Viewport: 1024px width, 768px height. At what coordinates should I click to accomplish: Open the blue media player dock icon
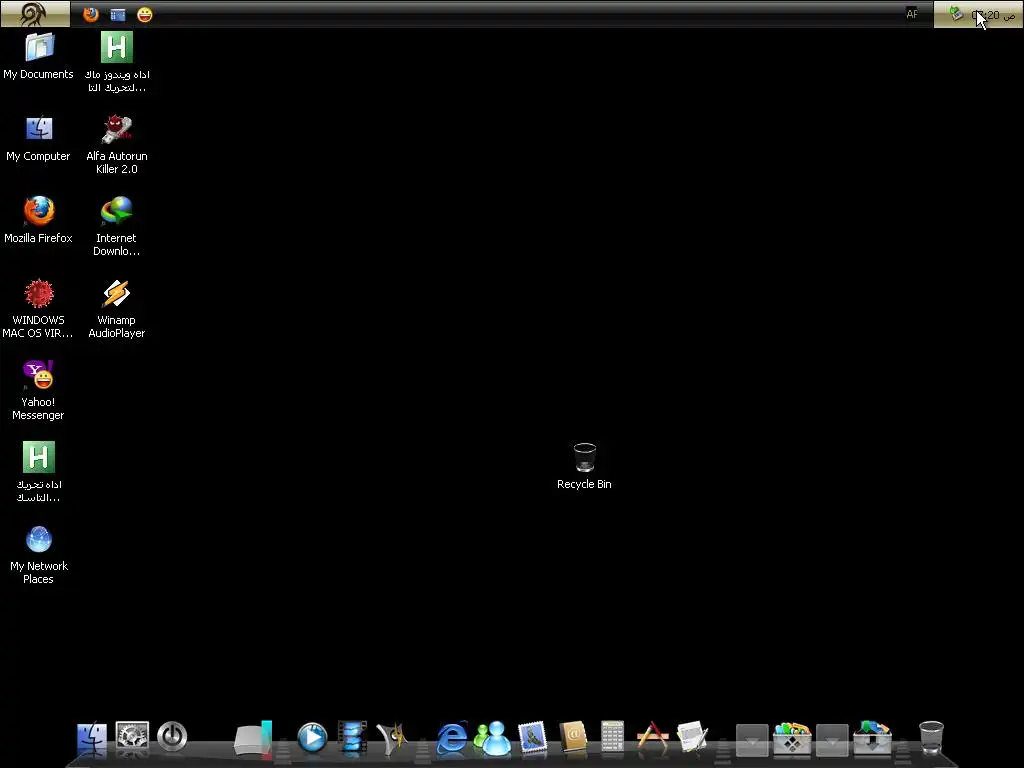[312, 737]
